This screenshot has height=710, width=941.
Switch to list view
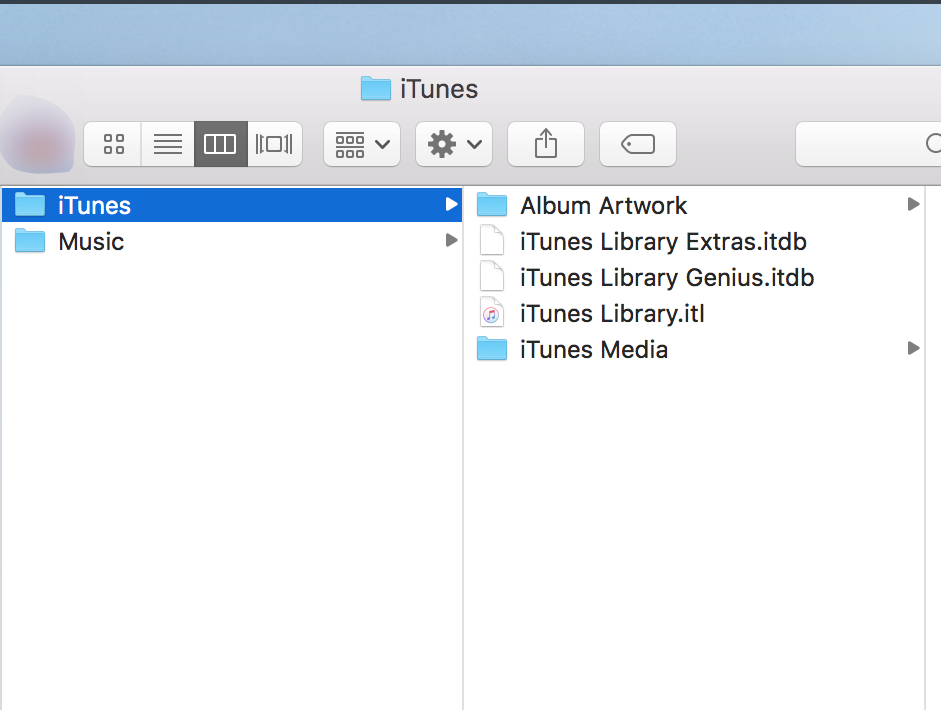[x=167, y=144]
